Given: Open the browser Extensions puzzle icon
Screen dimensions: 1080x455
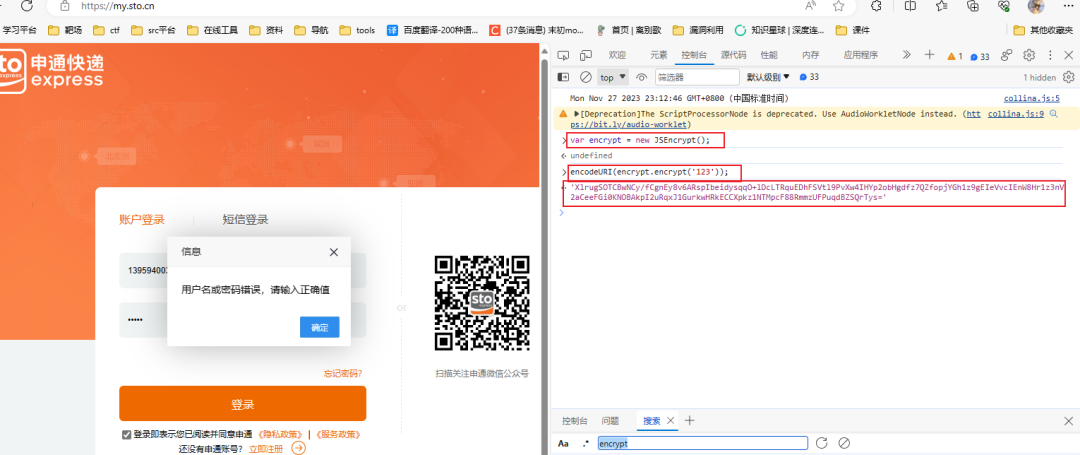Looking at the screenshot, I should tap(877, 6).
